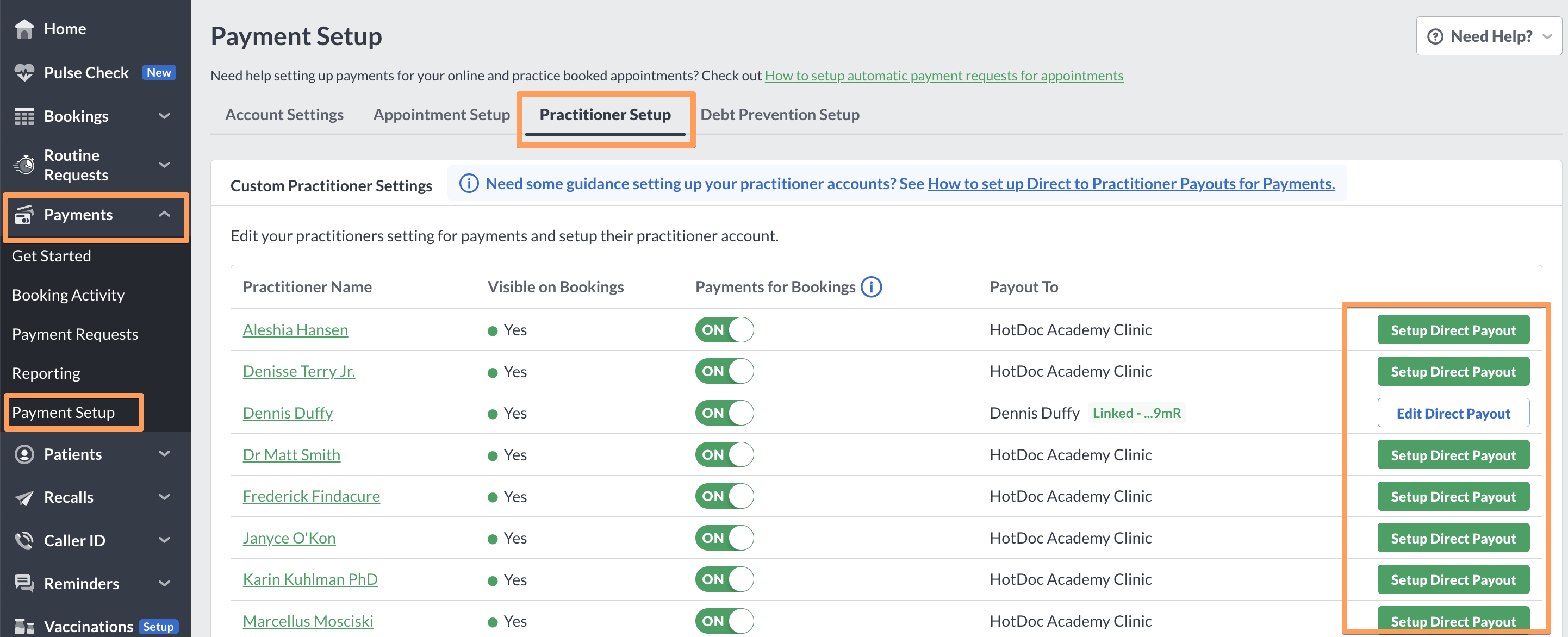Toggle payments switch for Marcellus Mosciski

(x=724, y=621)
